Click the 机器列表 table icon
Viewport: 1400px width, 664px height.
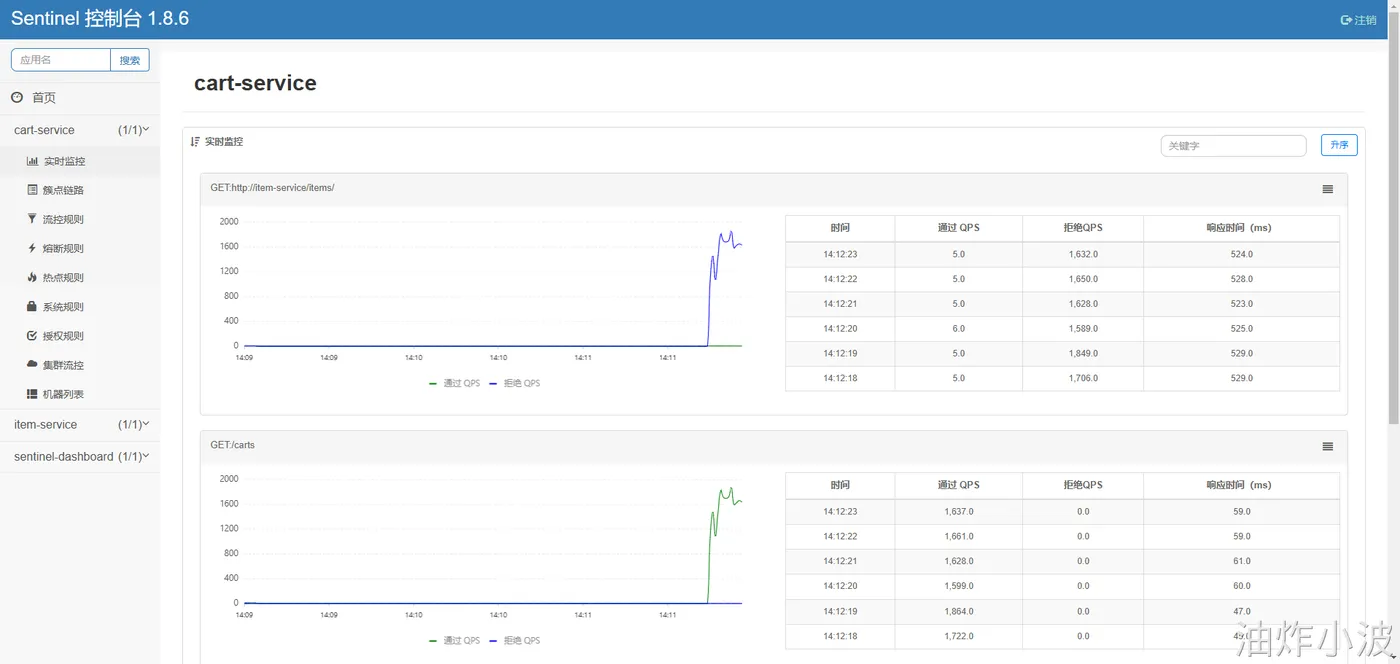coord(32,394)
